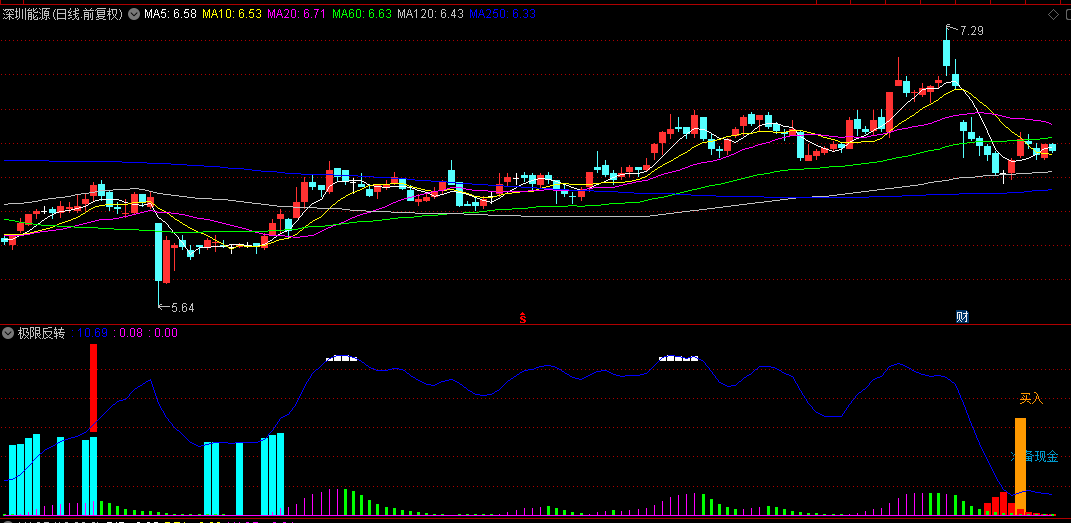The image size is (1071, 523).
Task: Click the tall red reversal signal bar
Action: coord(94,388)
